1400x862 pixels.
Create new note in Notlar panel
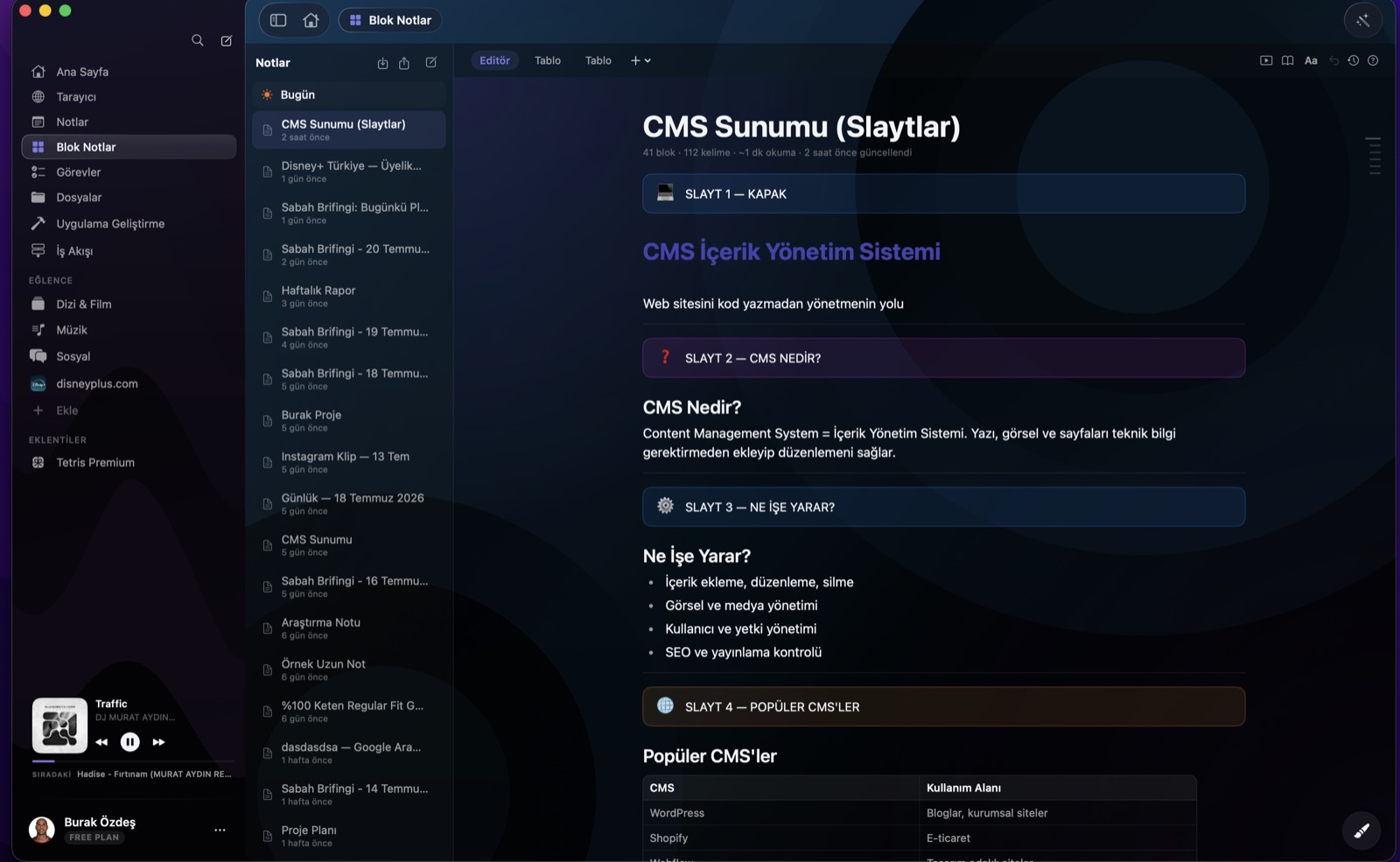click(x=430, y=63)
